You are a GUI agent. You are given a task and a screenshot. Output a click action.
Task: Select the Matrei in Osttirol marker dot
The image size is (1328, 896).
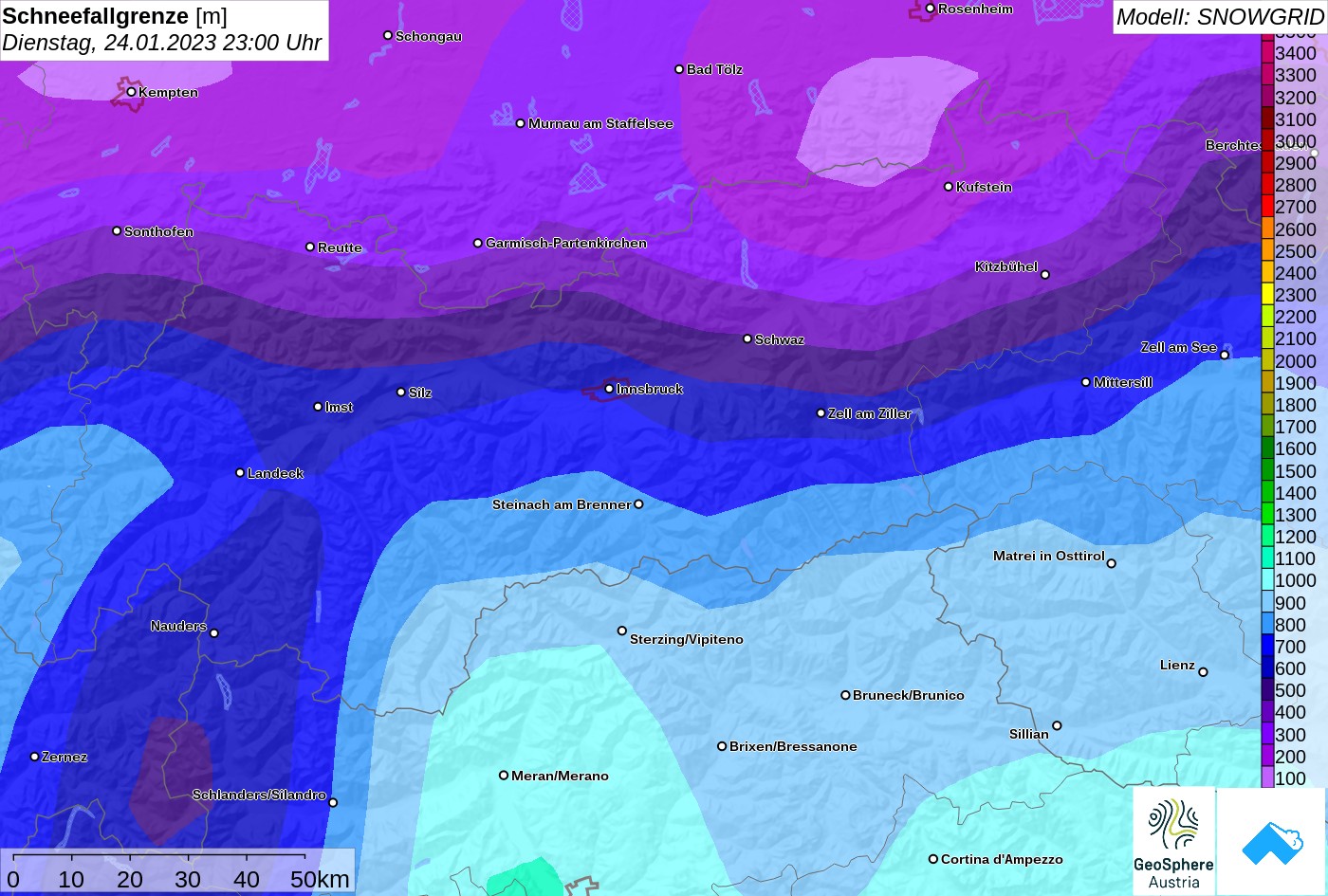(1112, 563)
